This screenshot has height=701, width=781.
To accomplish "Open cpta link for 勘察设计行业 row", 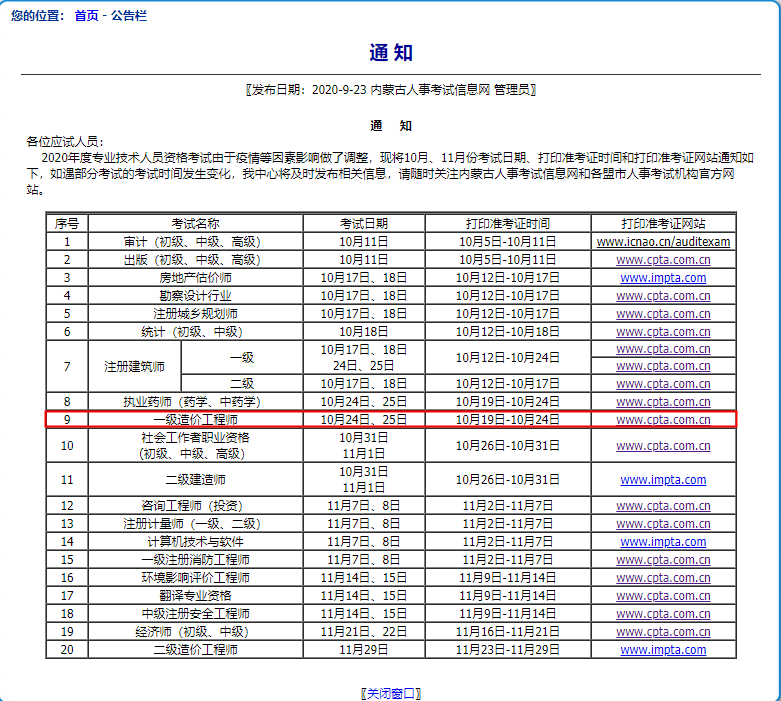I will click(663, 295).
